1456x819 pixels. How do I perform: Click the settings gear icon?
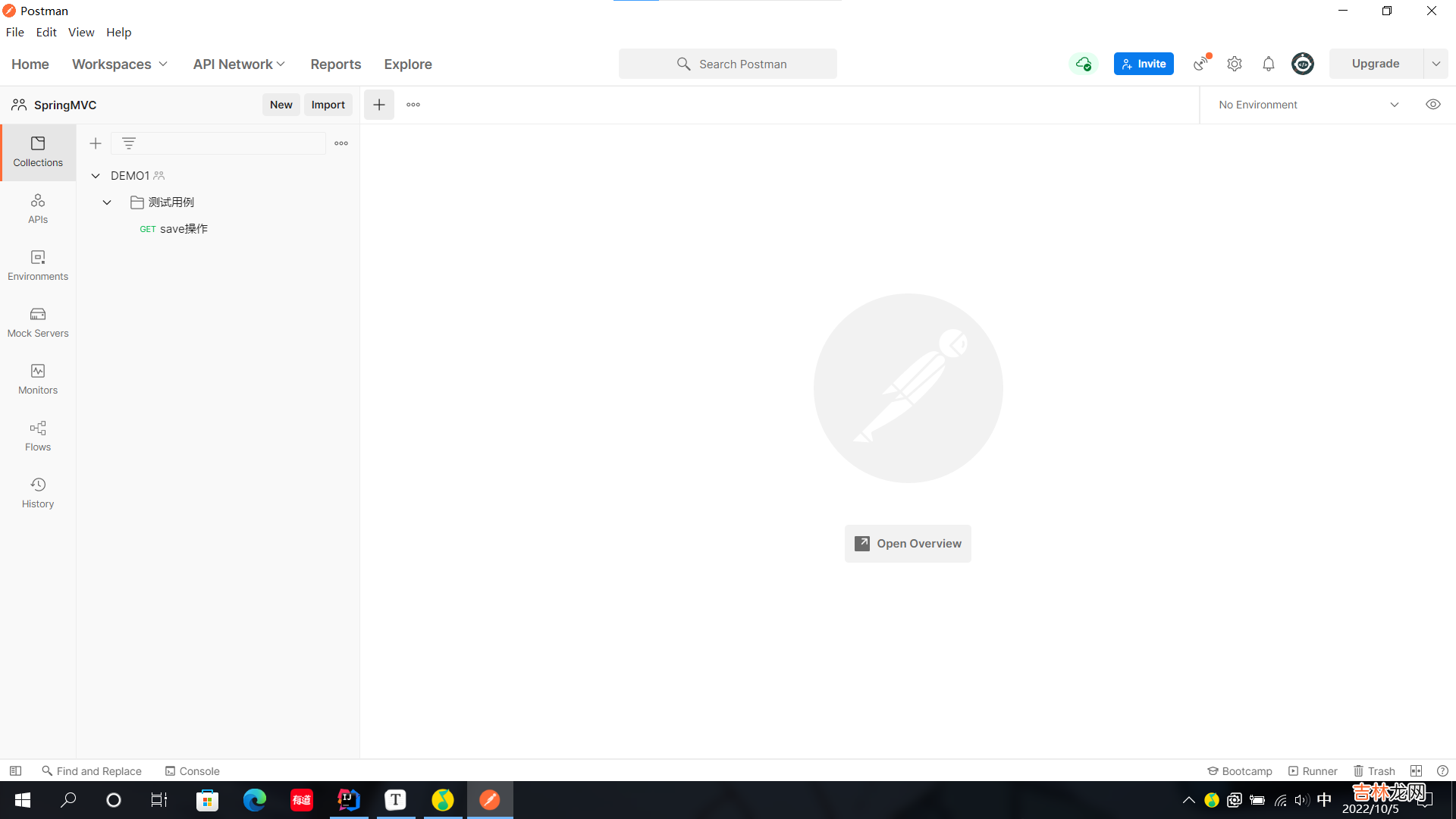(x=1235, y=64)
